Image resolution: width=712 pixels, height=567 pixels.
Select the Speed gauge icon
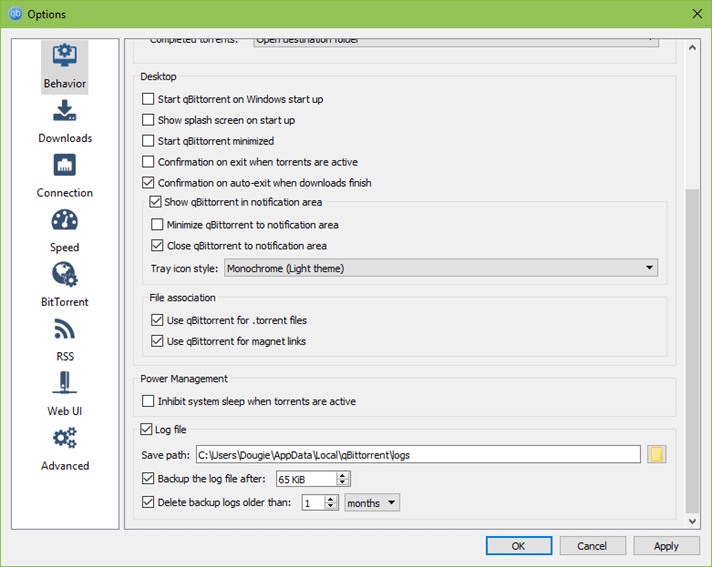click(64, 220)
